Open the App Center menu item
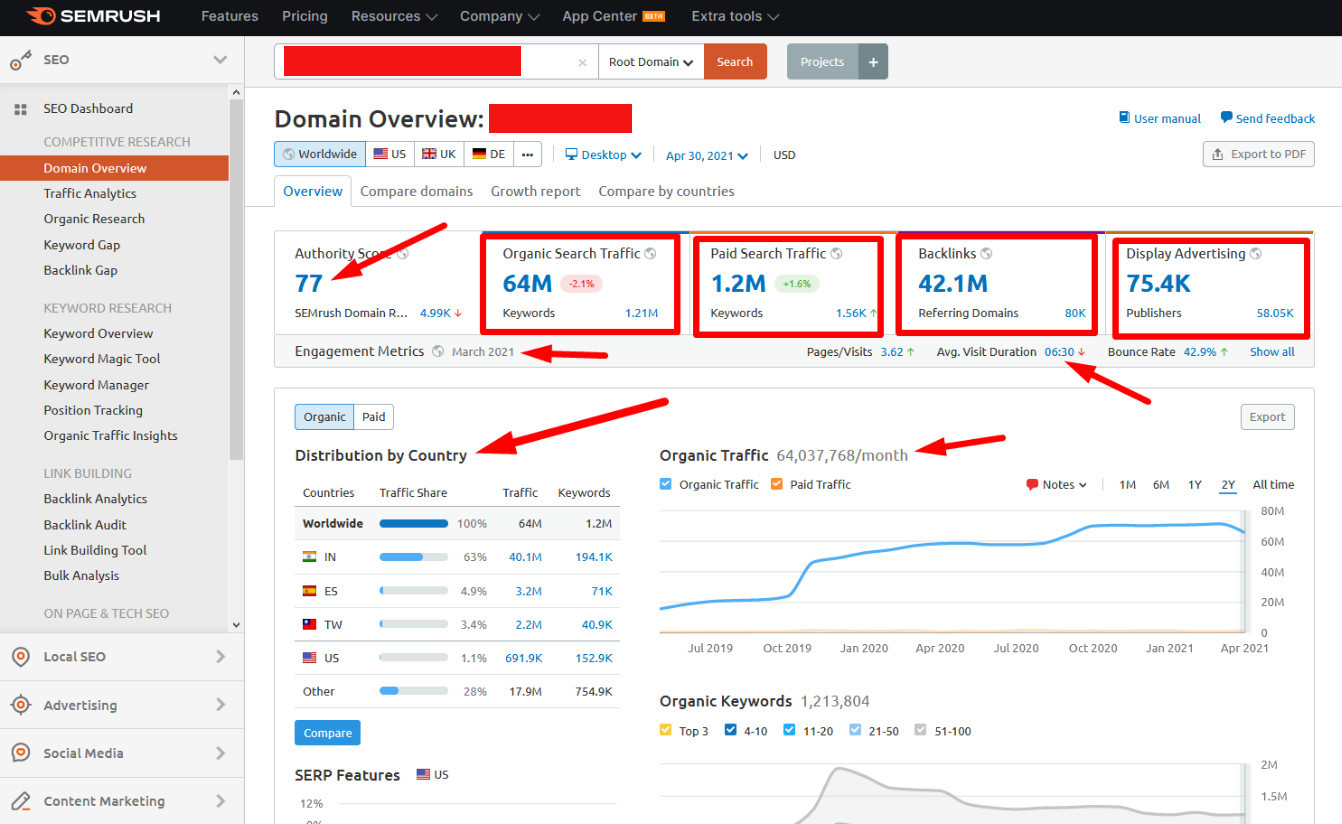Image resolution: width=1342 pixels, height=824 pixels. pyautogui.click(x=614, y=17)
